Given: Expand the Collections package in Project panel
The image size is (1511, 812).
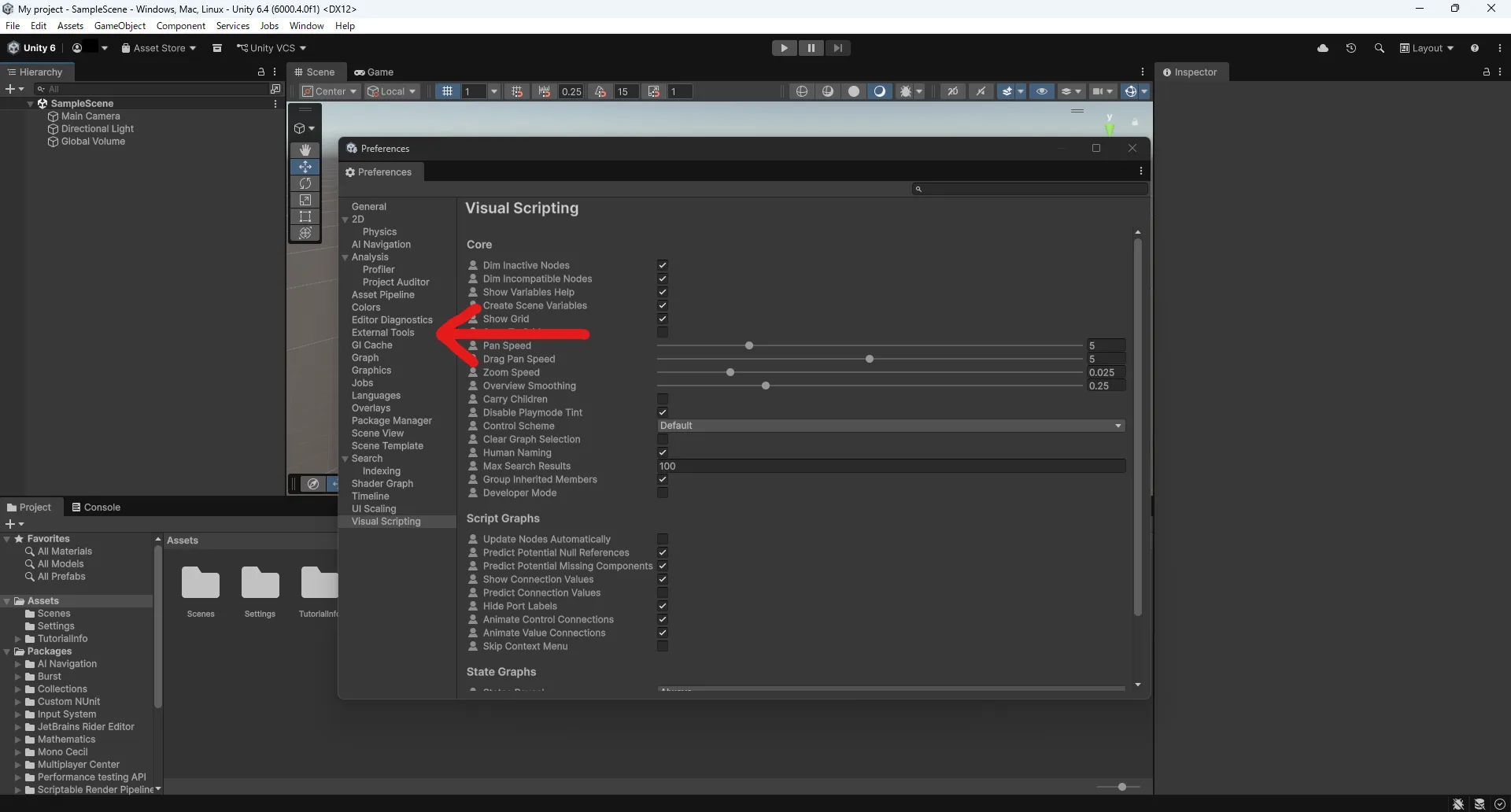Looking at the screenshot, I should tap(17, 688).
